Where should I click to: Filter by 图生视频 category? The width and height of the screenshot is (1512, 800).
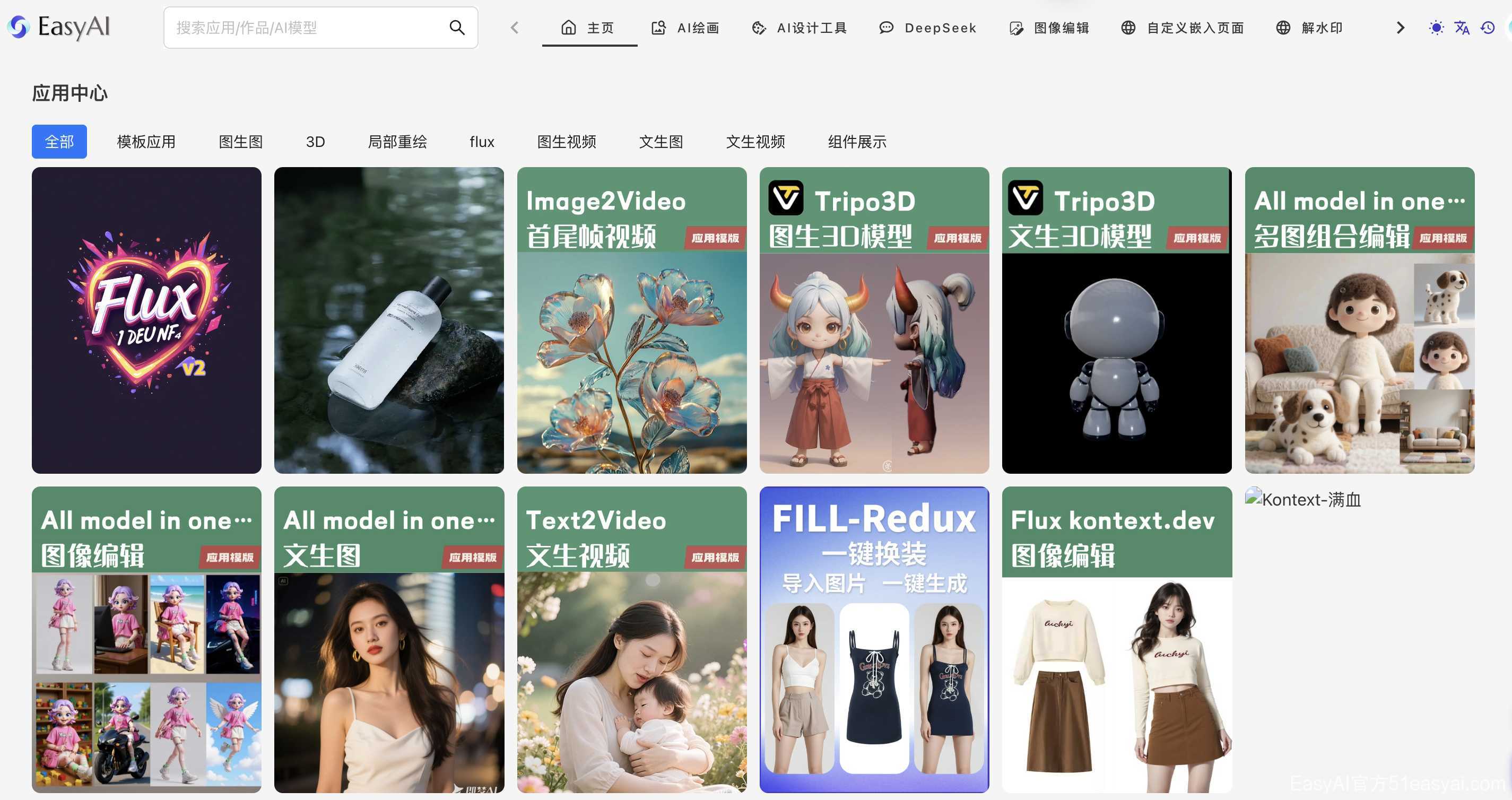[x=567, y=142]
